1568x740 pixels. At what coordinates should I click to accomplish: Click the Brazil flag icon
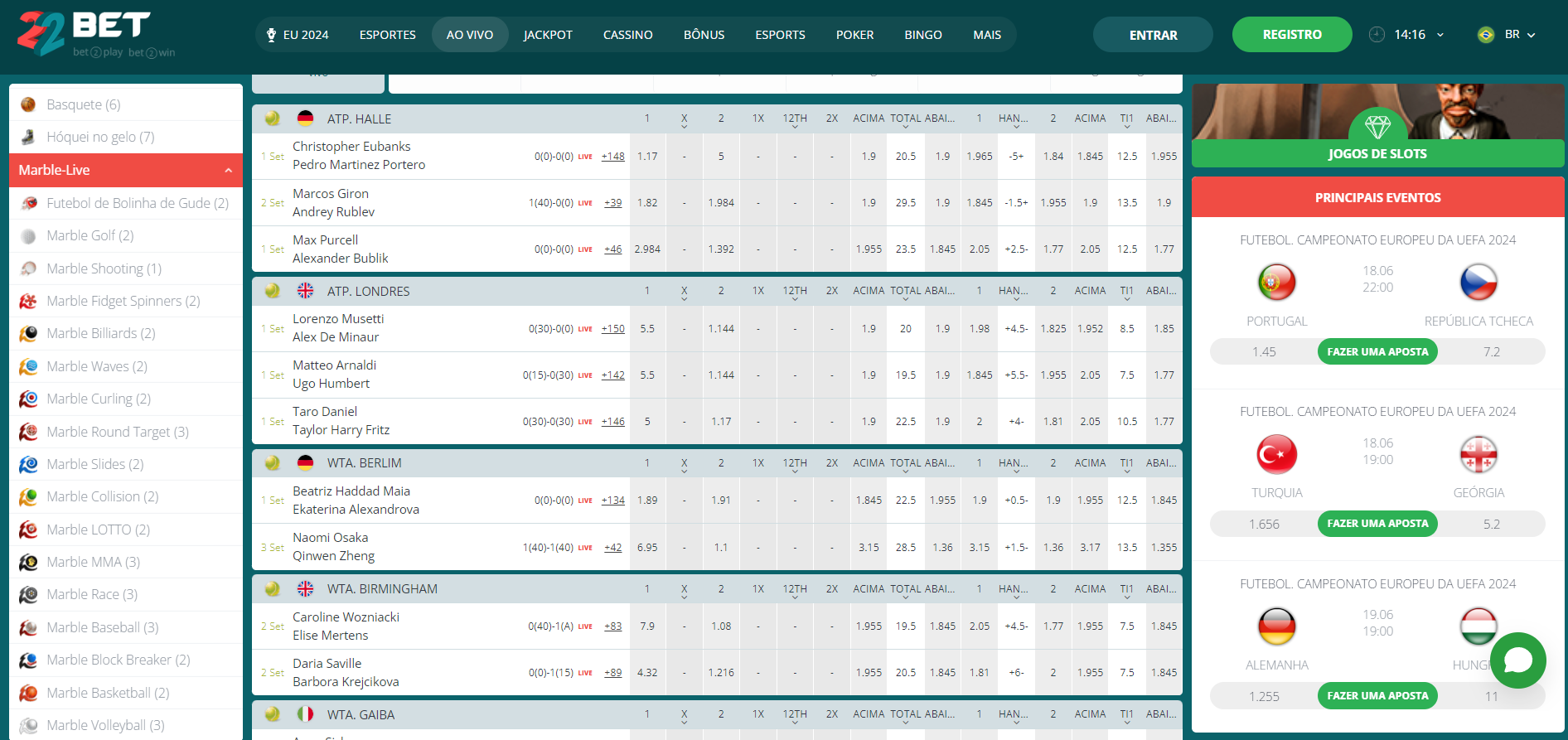[1486, 35]
